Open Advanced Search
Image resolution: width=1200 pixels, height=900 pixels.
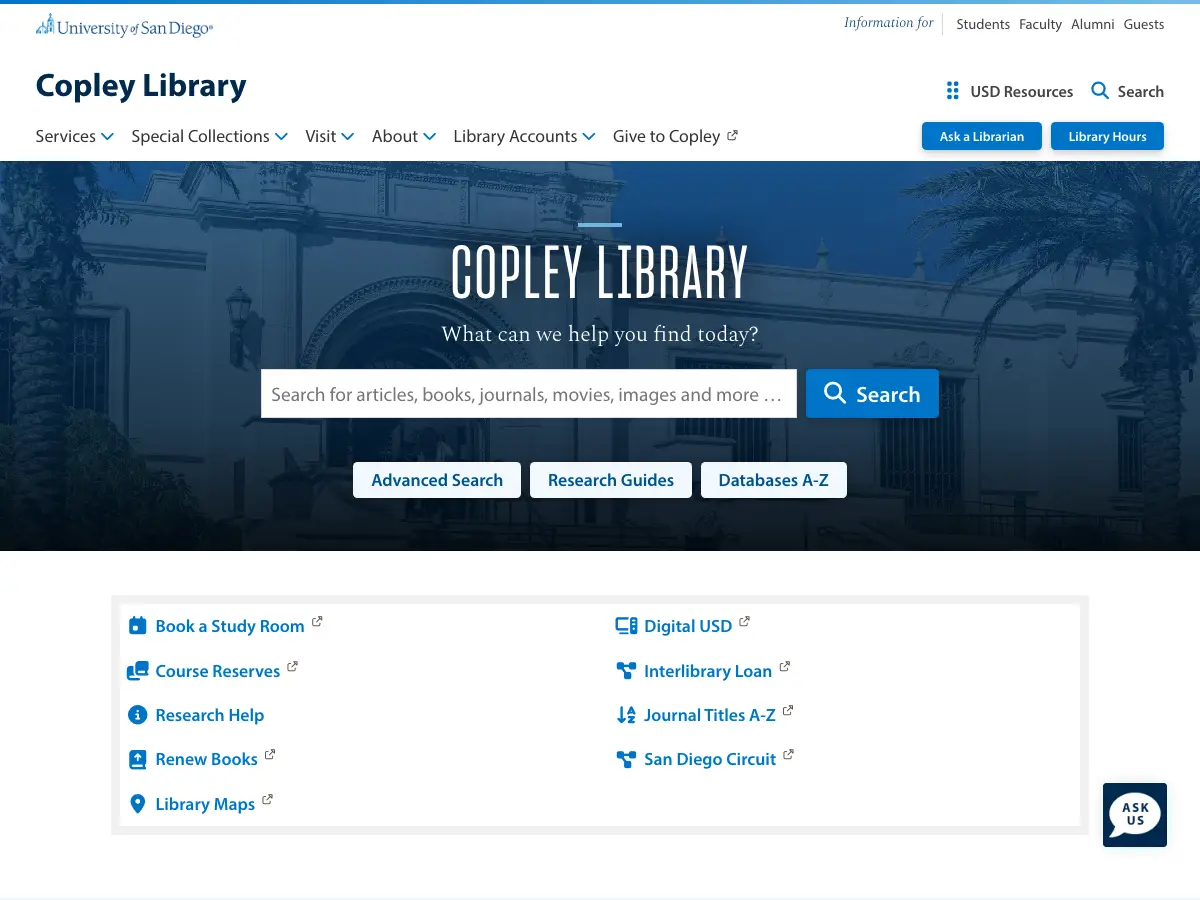(437, 480)
